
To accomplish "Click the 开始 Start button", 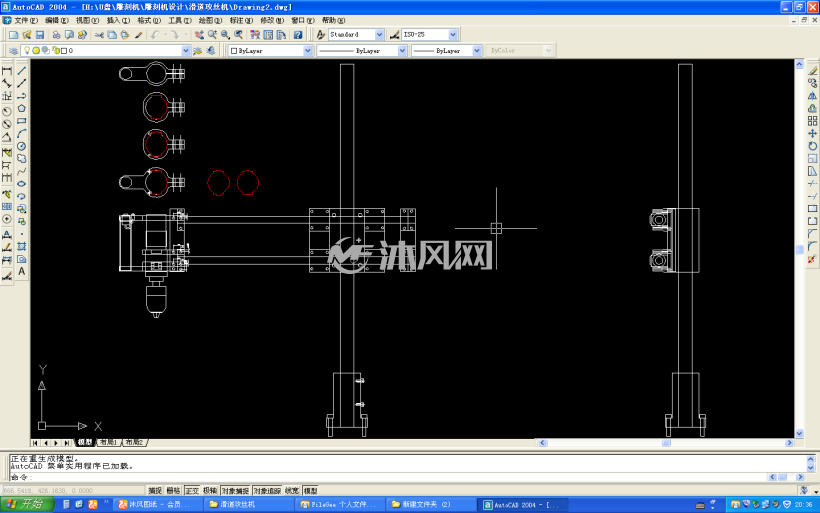I will (x=27, y=504).
